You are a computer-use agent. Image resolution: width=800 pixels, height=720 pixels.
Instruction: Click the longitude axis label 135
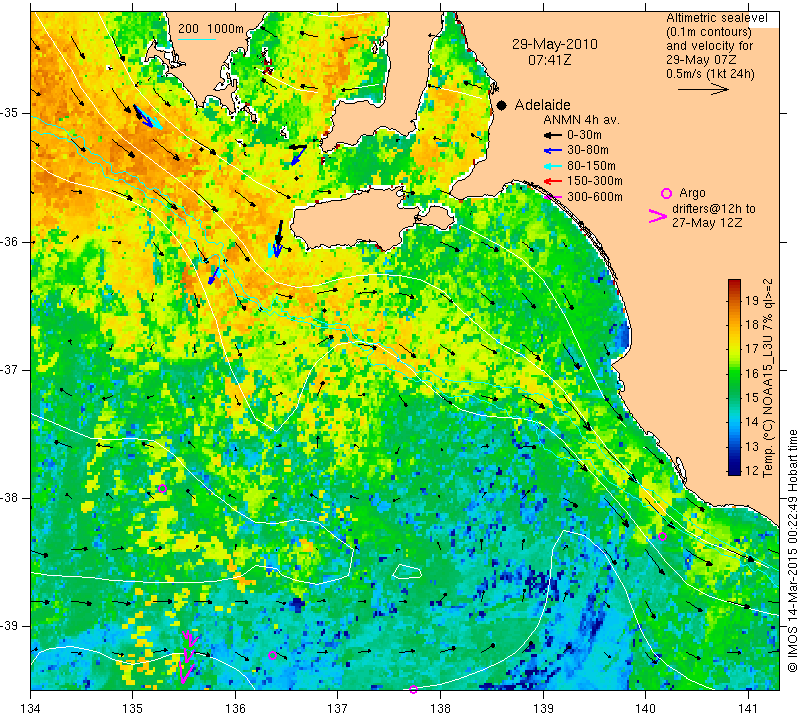tap(133, 708)
